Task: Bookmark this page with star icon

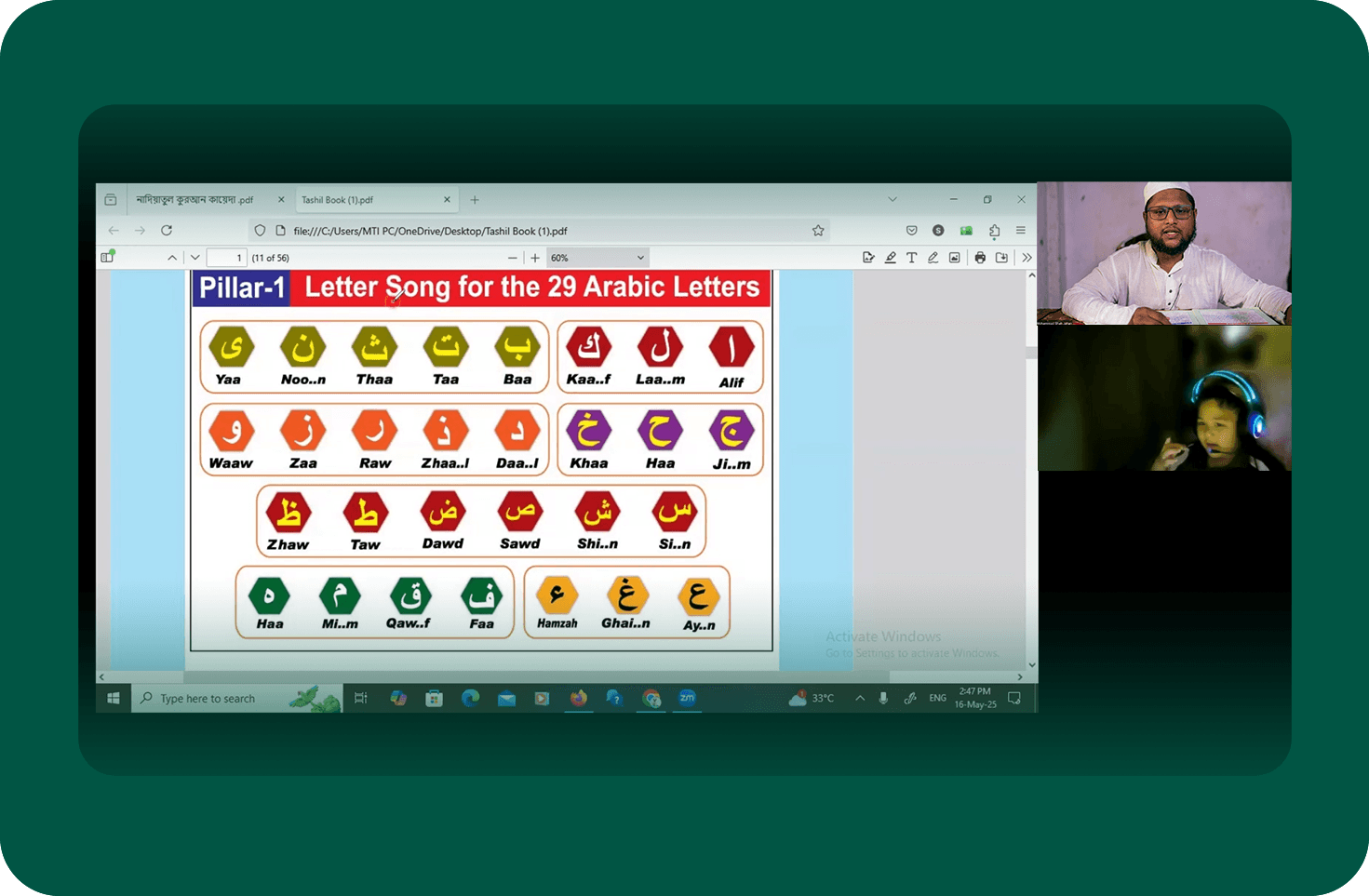Action: (818, 231)
